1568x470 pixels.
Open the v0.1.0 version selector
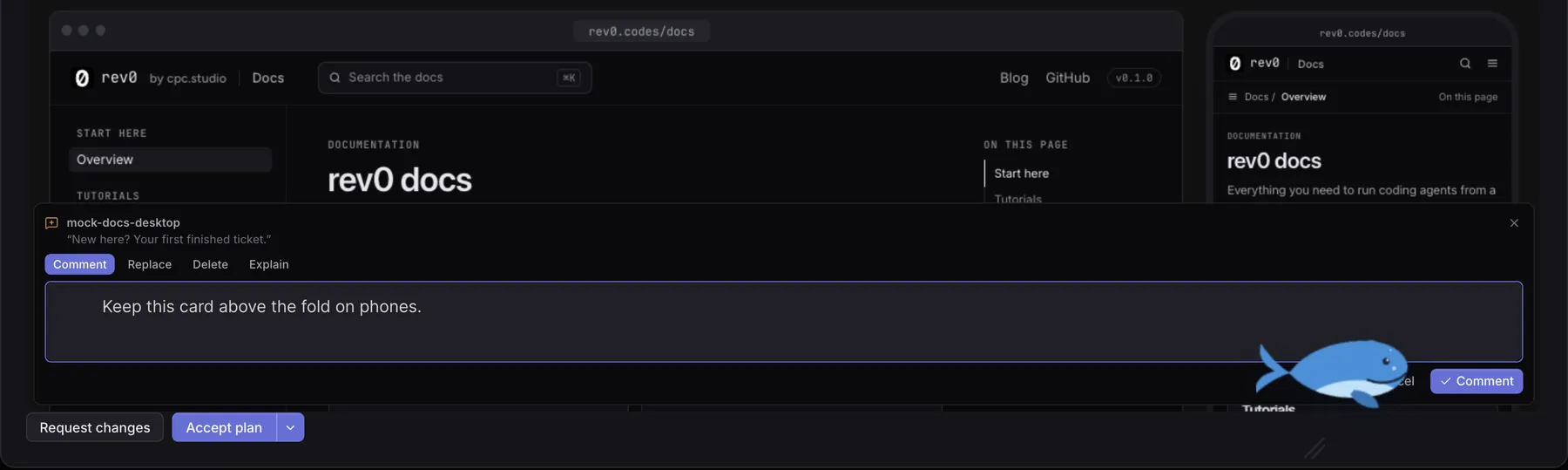tap(1134, 78)
